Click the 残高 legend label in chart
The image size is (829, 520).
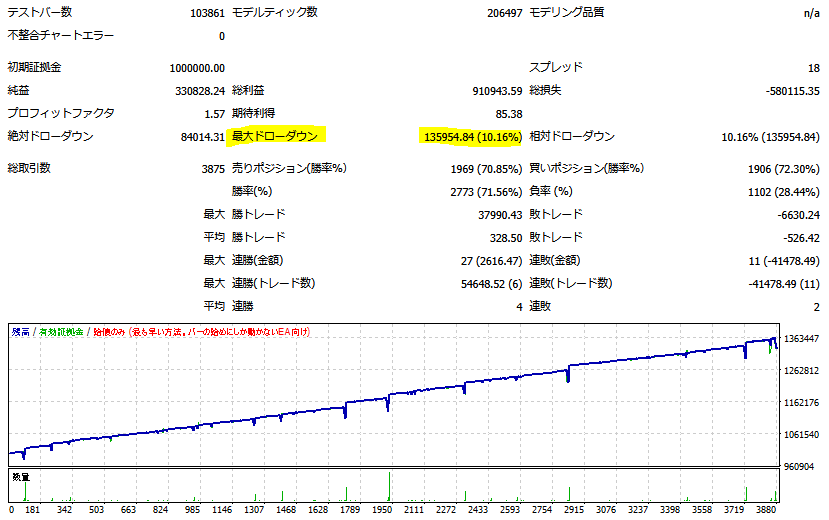point(20,331)
